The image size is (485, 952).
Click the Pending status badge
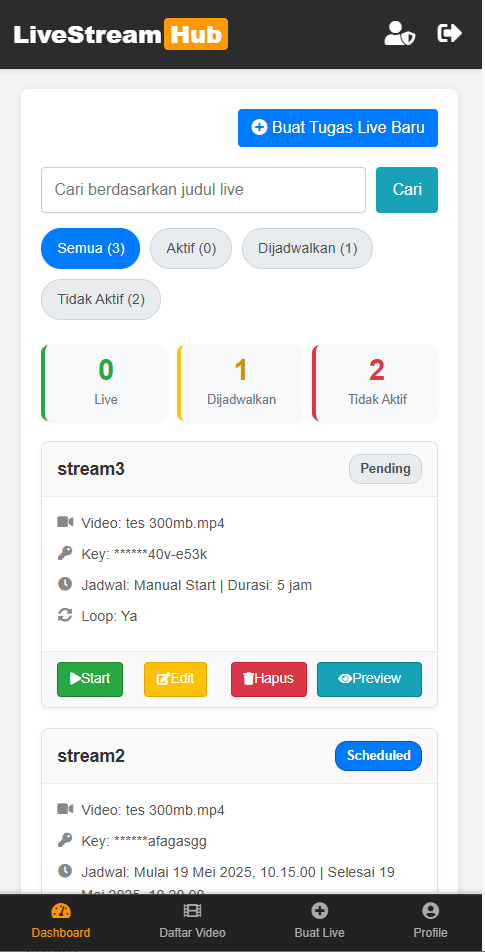[385, 469]
